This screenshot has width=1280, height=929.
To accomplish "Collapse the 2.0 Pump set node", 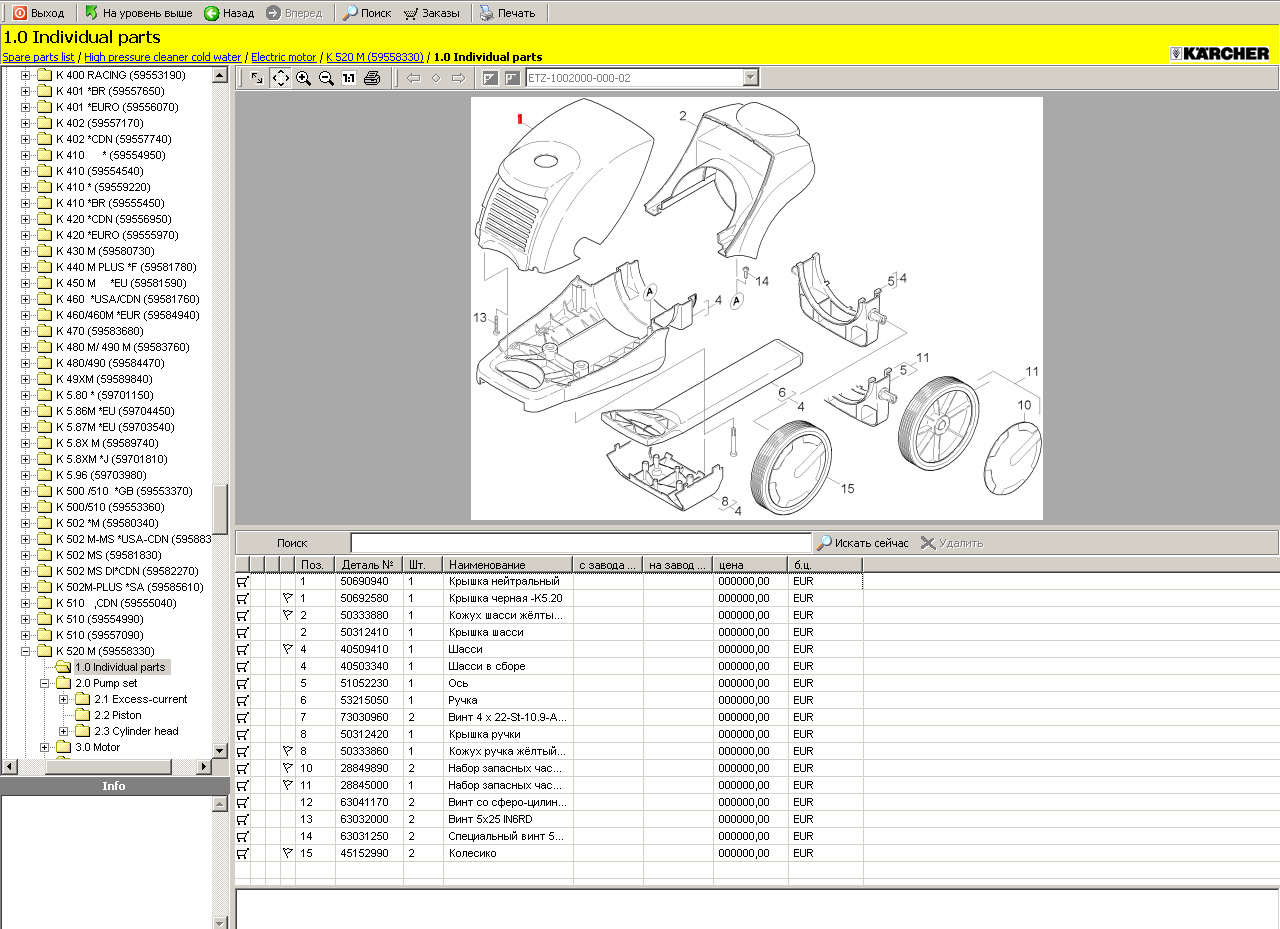I will coord(44,683).
